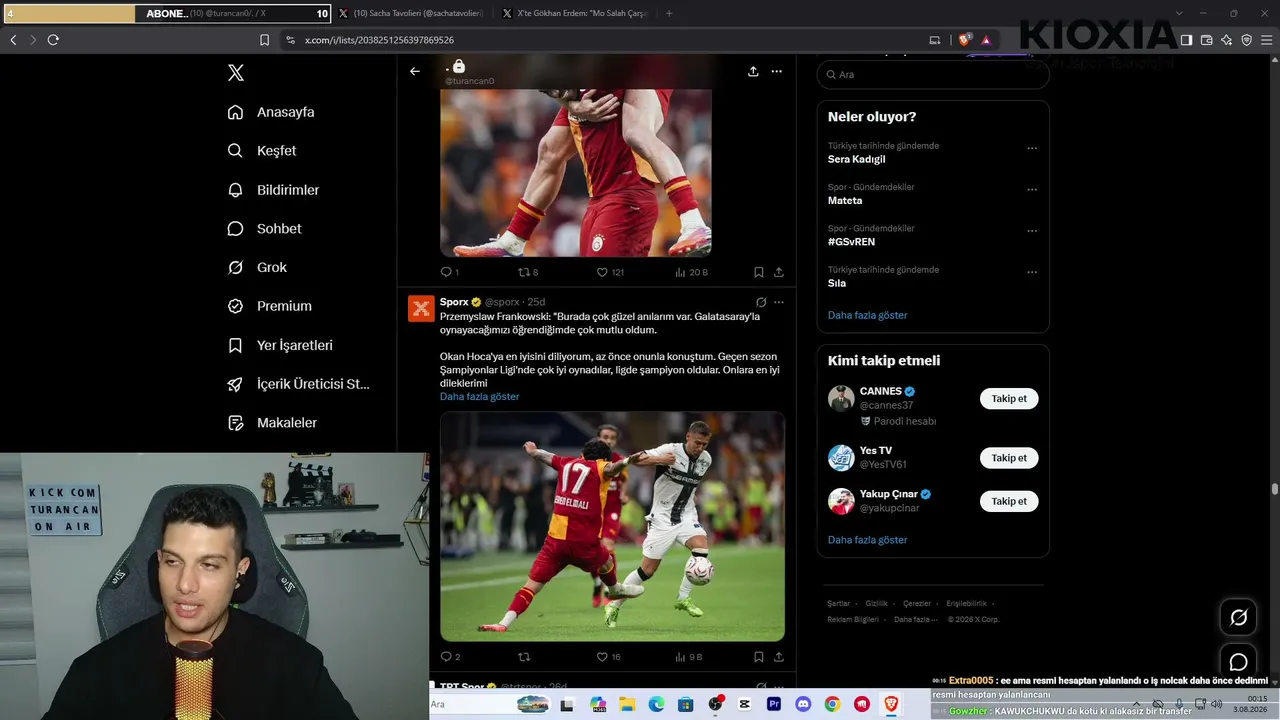Open İçerik Üreticisi Stüdyosu entry
Viewport: 1280px width, 720px height.
[298, 384]
